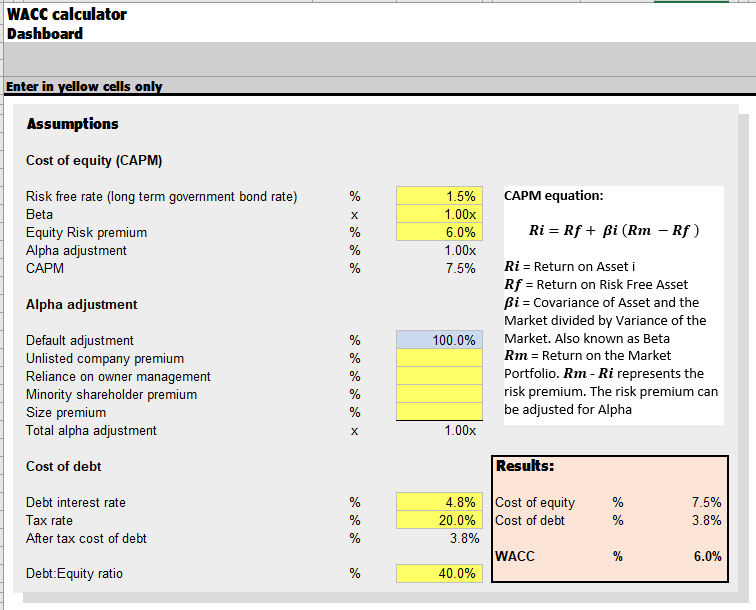Click the Reliance on owner management label

coord(118,377)
